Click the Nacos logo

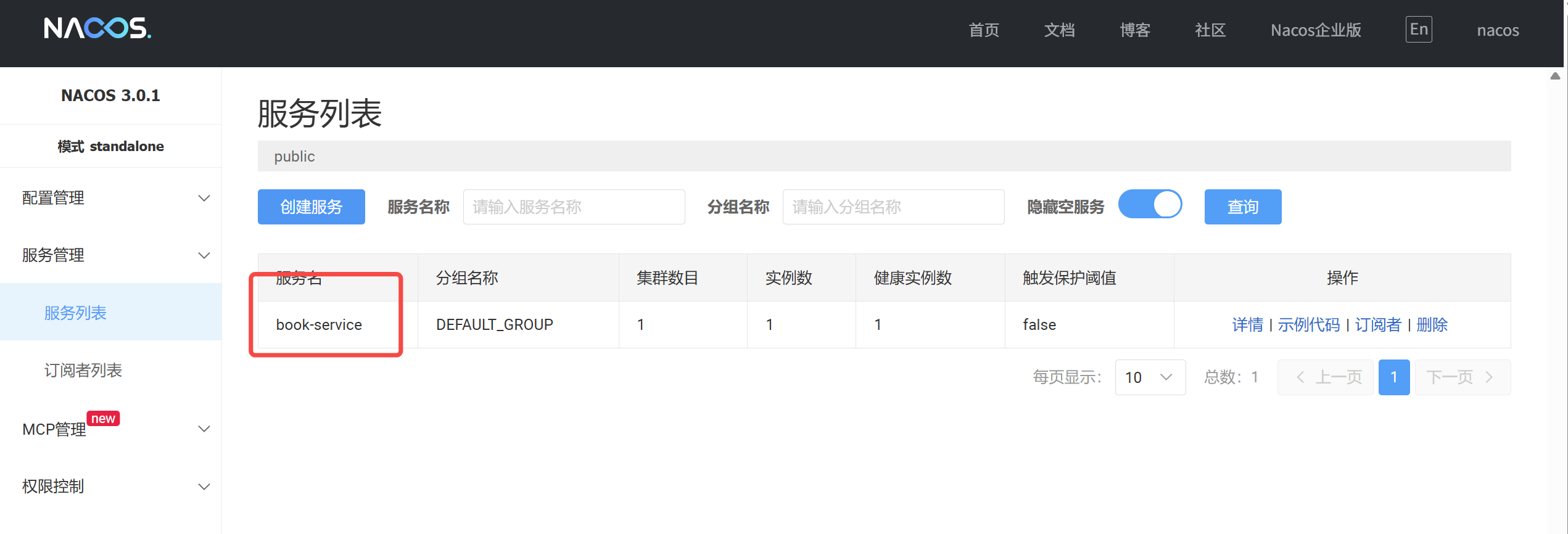click(97, 28)
